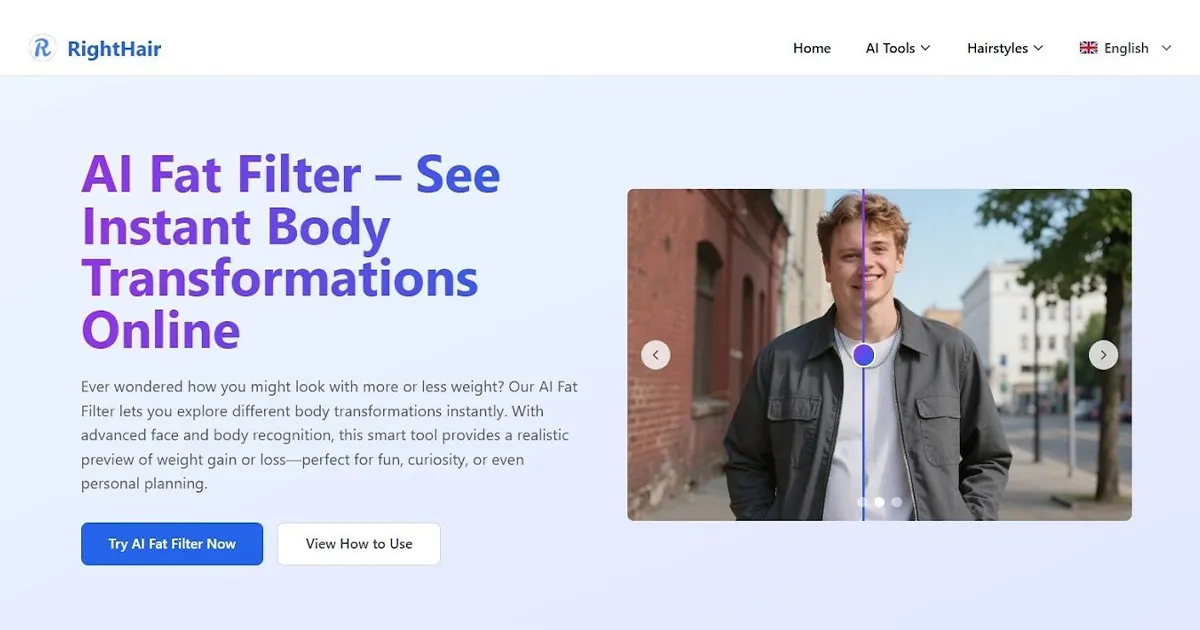The width and height of the screenshot is (1200, 630).
Task: Click the chevron beside English
Action: pos(1166,48)
